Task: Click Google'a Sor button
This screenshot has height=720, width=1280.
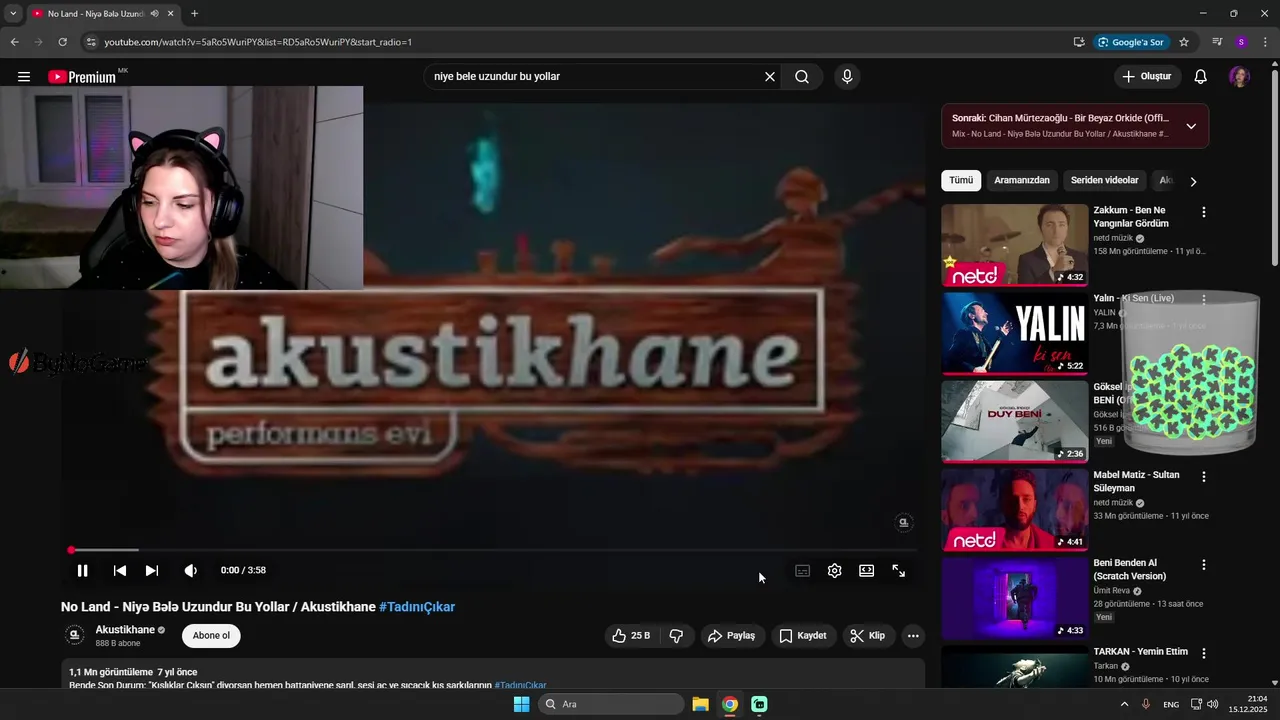Action: 1131,42
